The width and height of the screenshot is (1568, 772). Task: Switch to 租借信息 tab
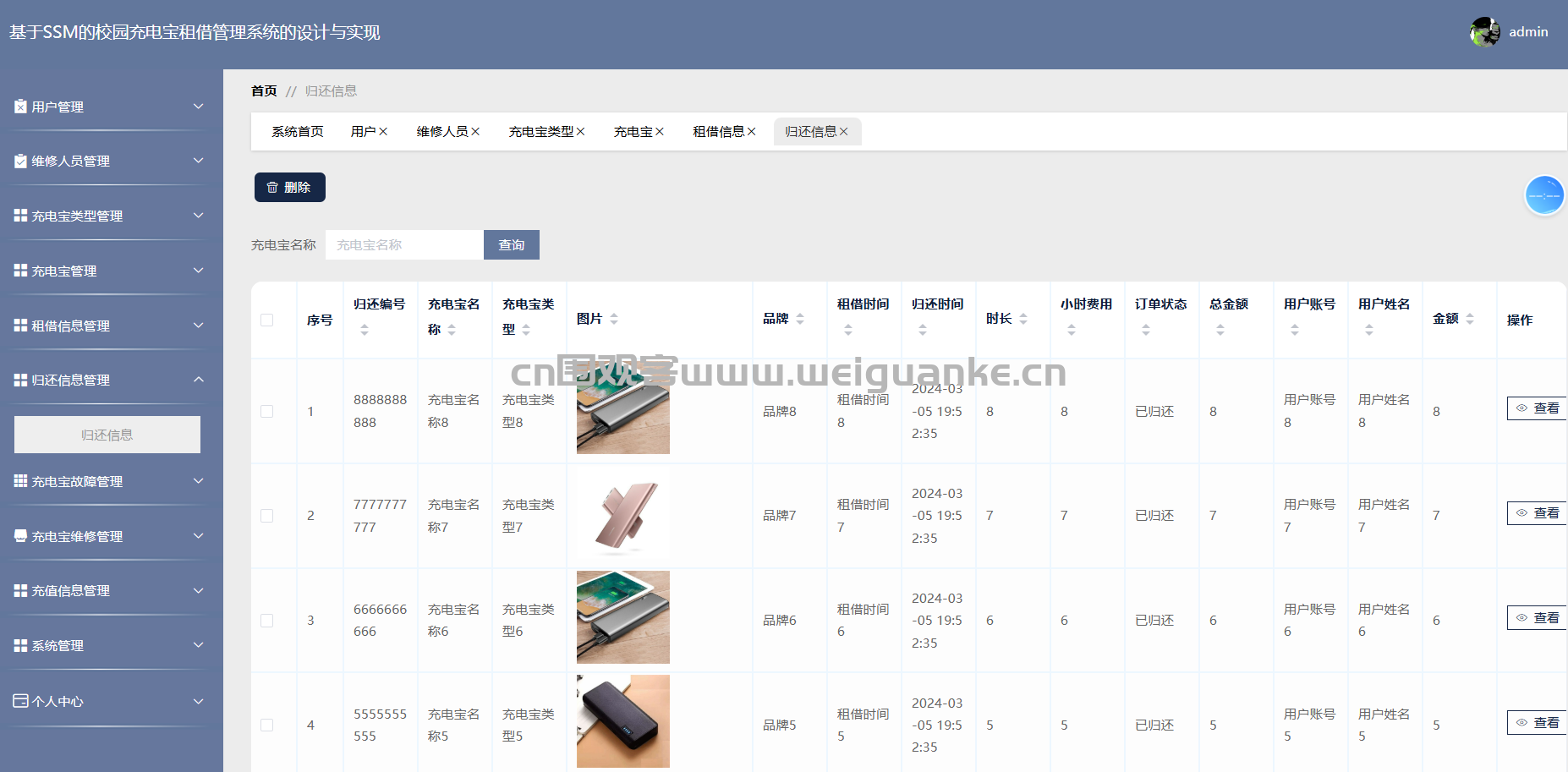pos(719,131)
